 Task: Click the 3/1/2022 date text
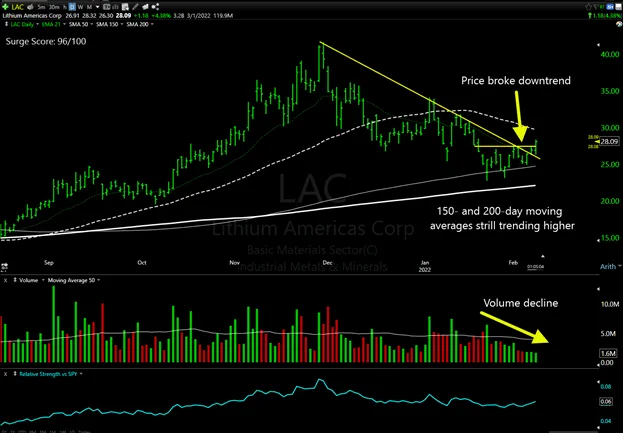pyautogui.click(x=197, y=16)
